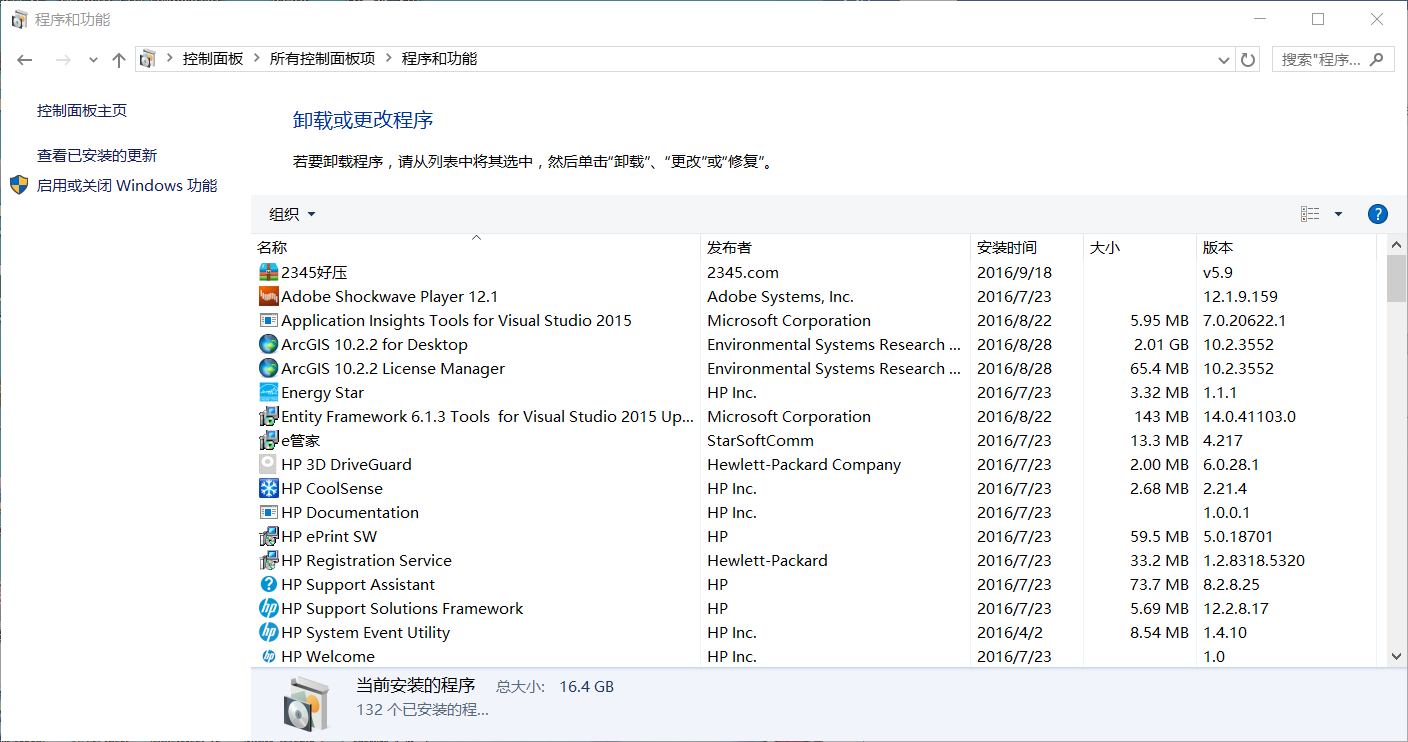The height and width of the screenshot is (742, 1408).
Task: Click the Entity Framework 6.1.3 Tools icon
Action: [x=268, y=416]
